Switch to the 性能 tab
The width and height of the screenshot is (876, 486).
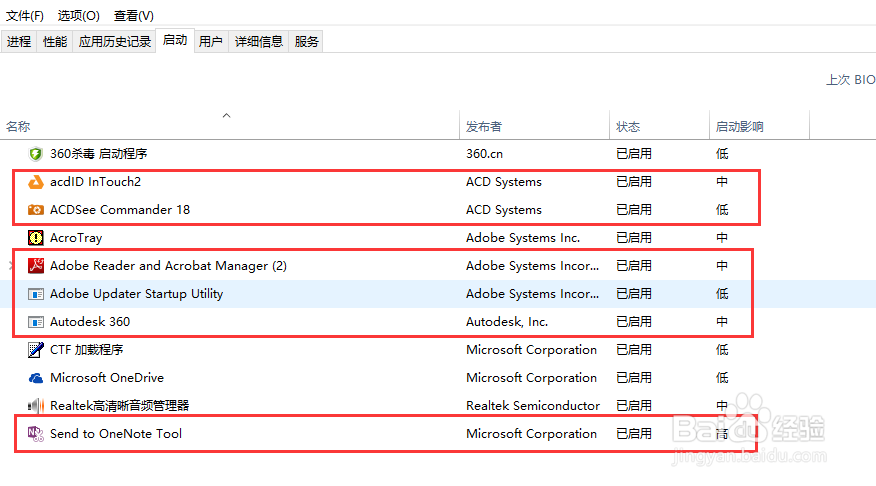(x=55, y=41)
